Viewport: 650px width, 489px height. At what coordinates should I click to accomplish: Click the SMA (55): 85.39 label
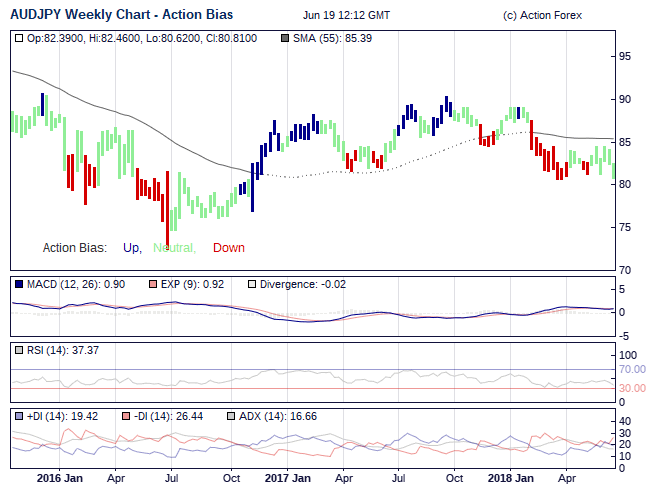point(332,39)
